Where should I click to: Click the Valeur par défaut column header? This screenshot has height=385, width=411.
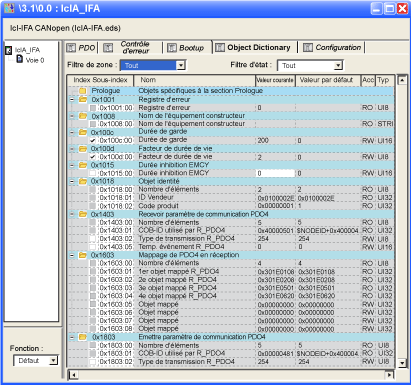[x=328, y=80]
